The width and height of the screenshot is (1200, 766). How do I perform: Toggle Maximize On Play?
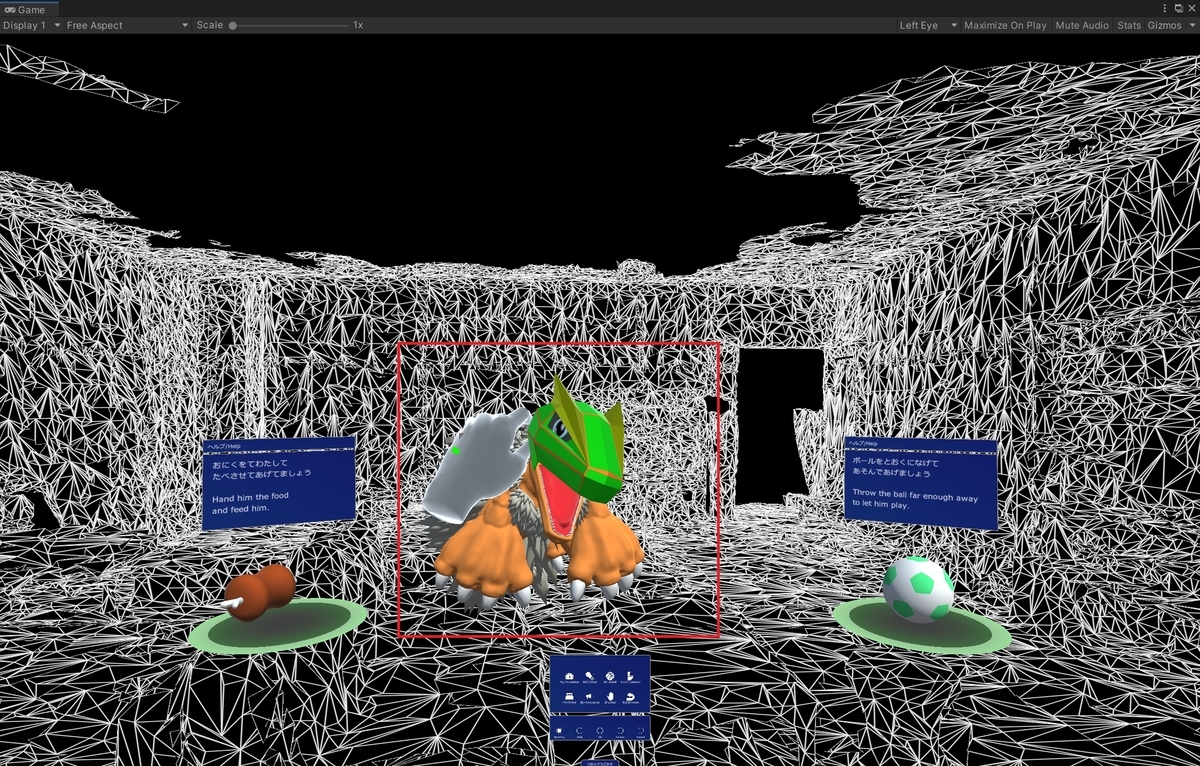point(1005,25)
